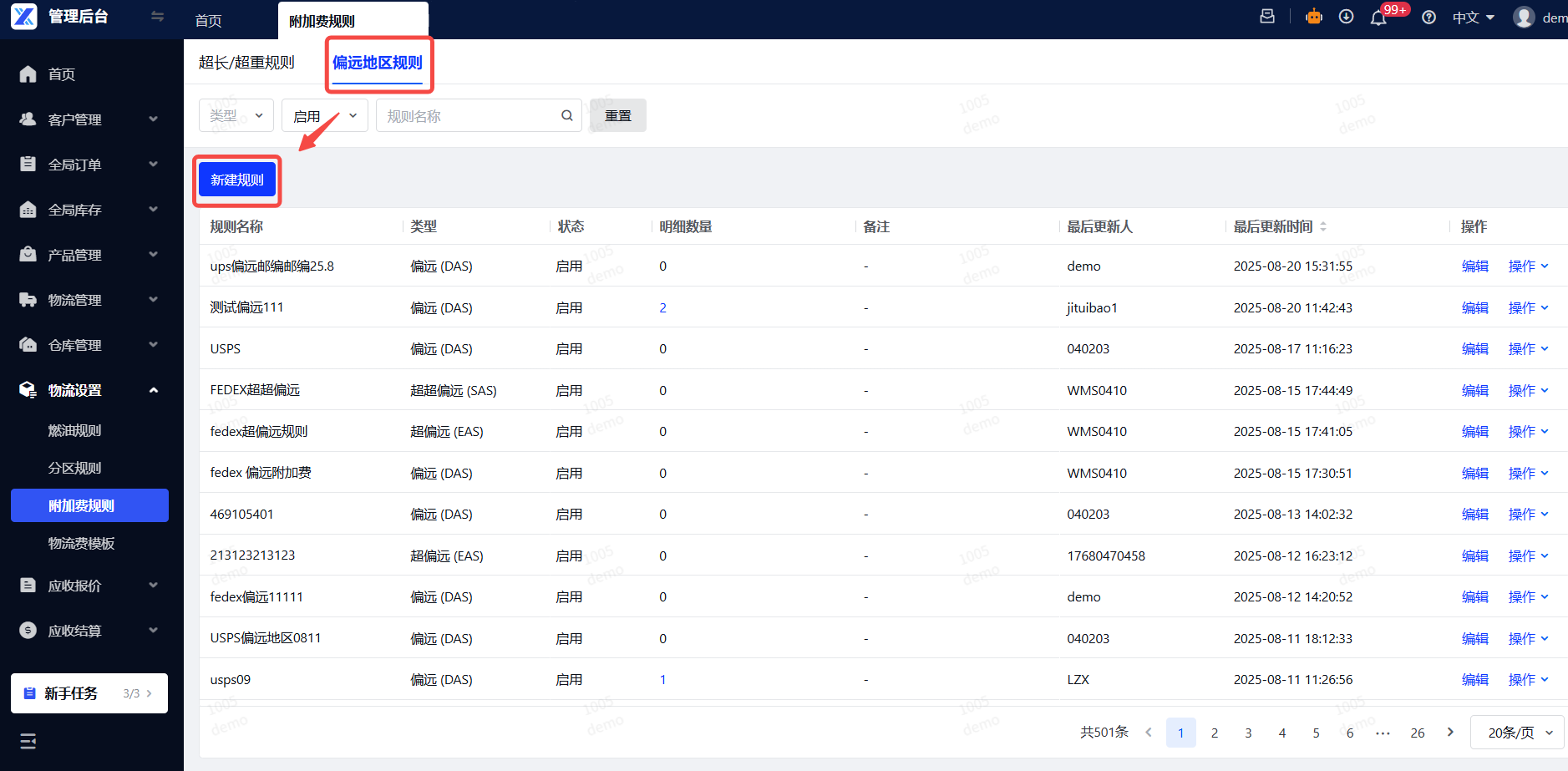
Task: Open 燃油规则 in the sidebar
Action: click(x=74, y=431)
